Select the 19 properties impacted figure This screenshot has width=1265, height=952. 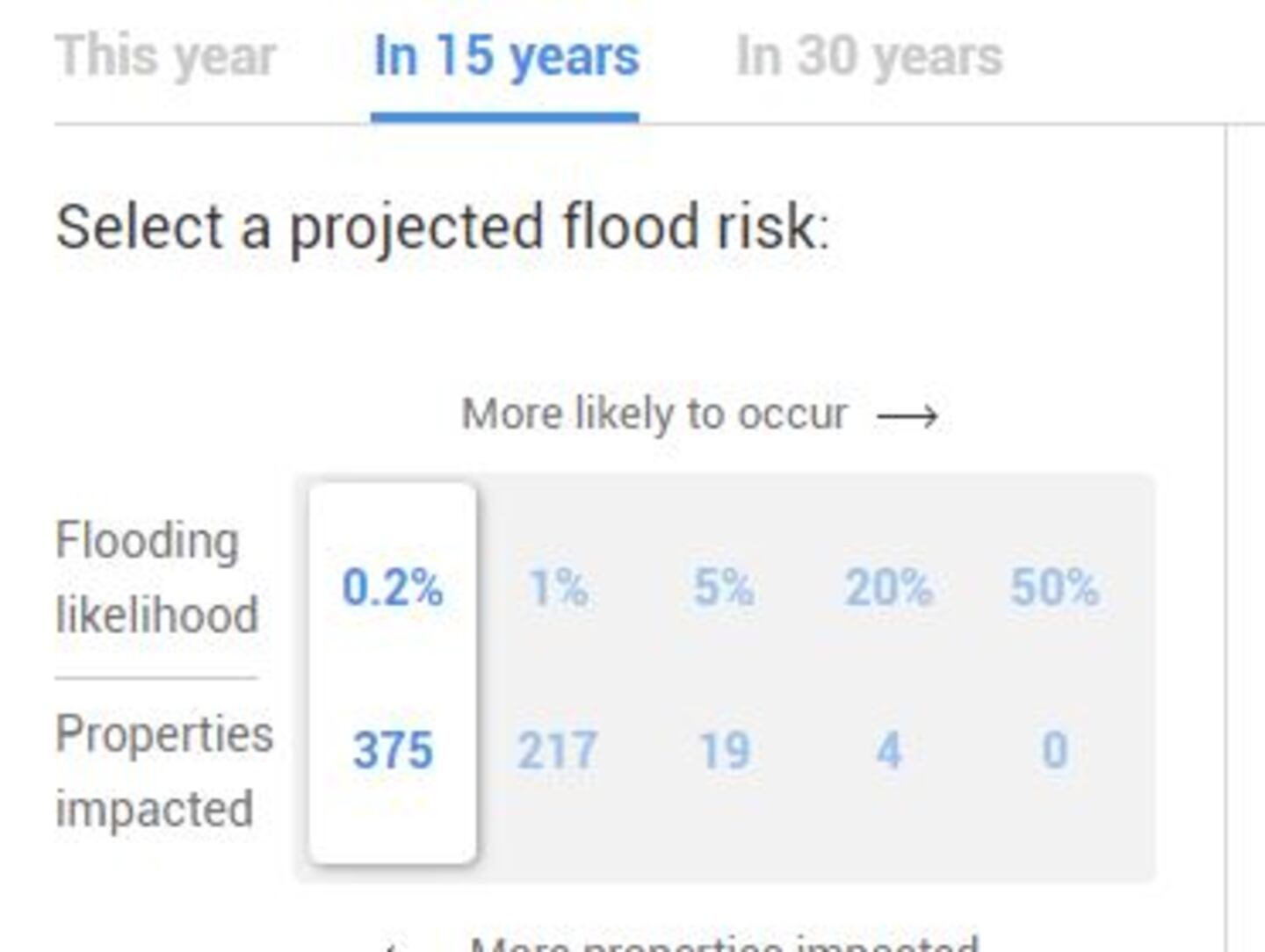point(724,751)
